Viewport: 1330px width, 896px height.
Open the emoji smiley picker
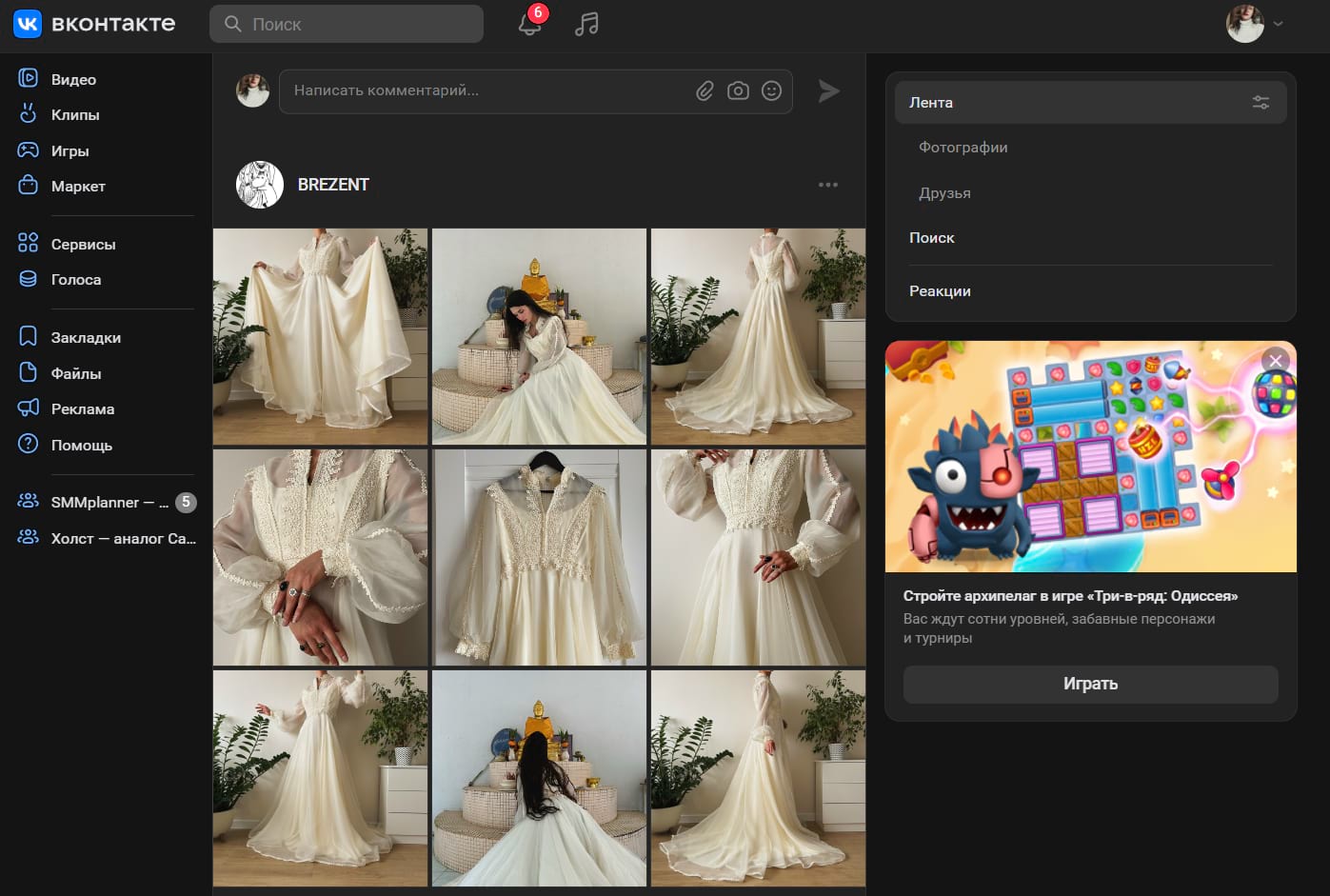(x=772, y=91)
